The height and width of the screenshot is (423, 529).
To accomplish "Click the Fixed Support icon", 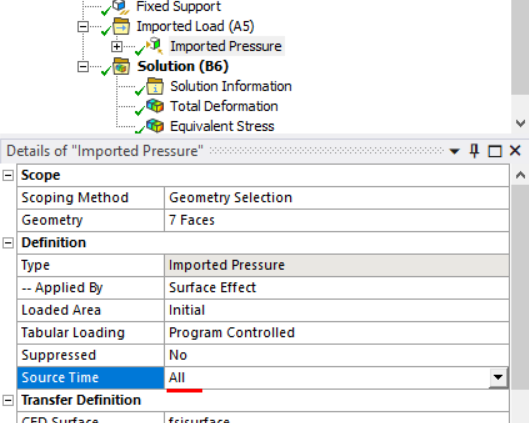I will tap(120, 7).
